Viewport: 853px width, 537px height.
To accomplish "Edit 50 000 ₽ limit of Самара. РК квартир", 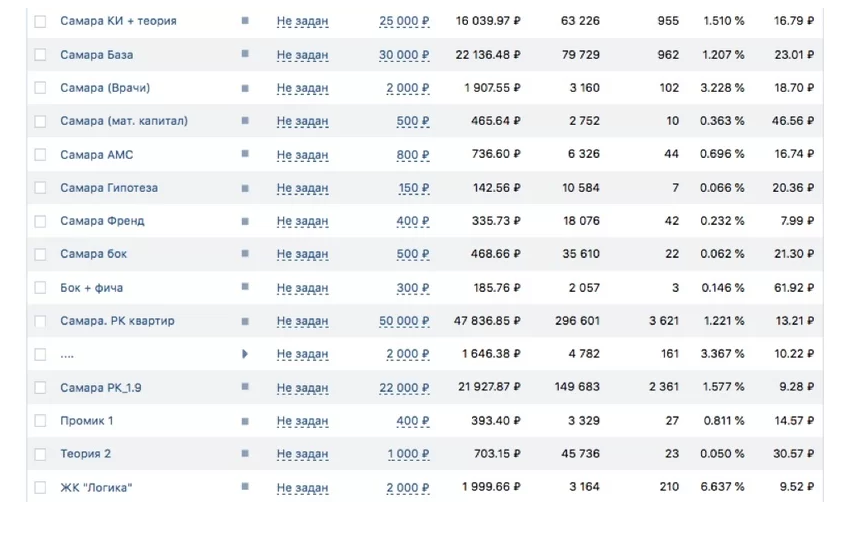I will click(x=404, y=321).
